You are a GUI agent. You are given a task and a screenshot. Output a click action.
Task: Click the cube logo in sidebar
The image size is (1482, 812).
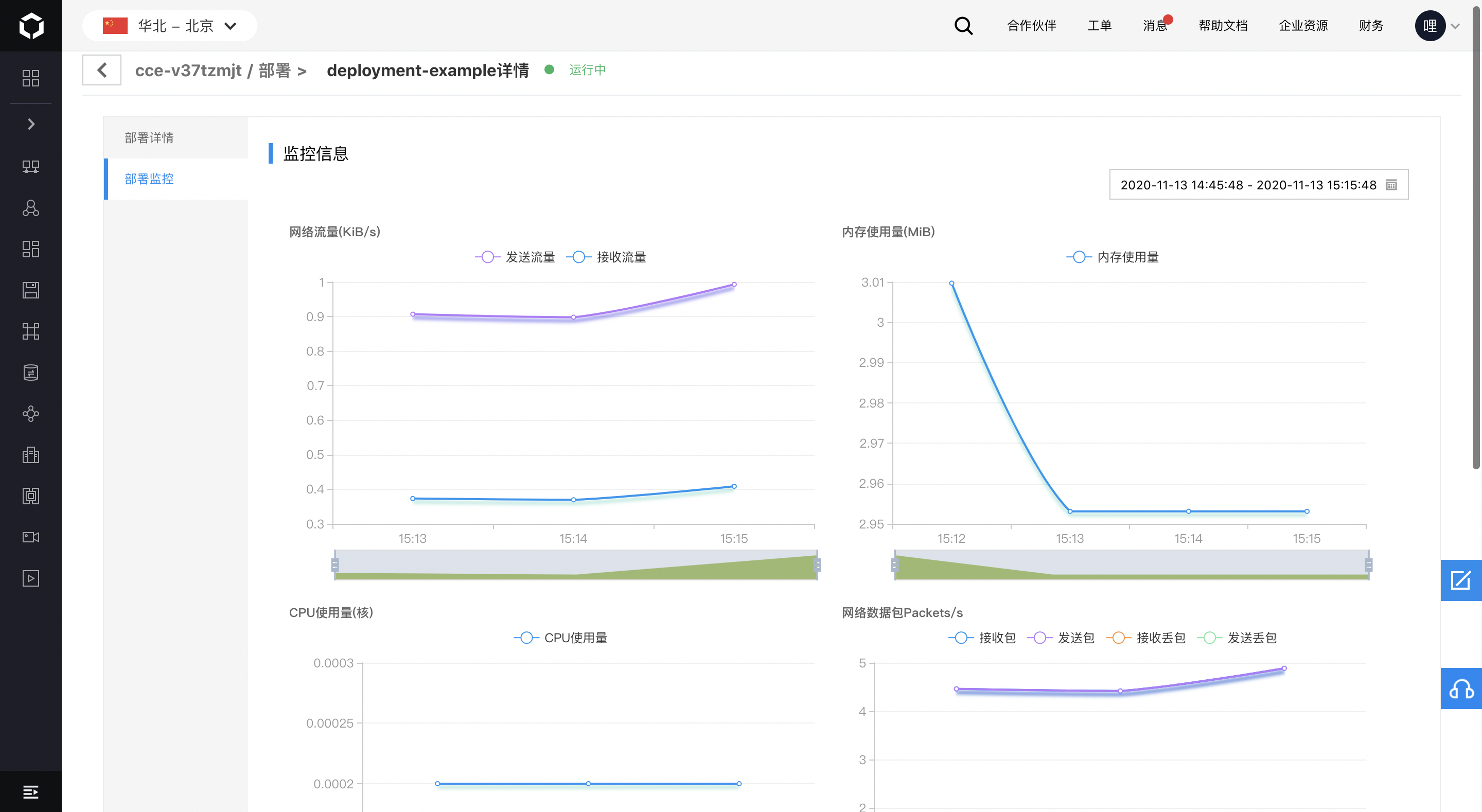[31, 26]
